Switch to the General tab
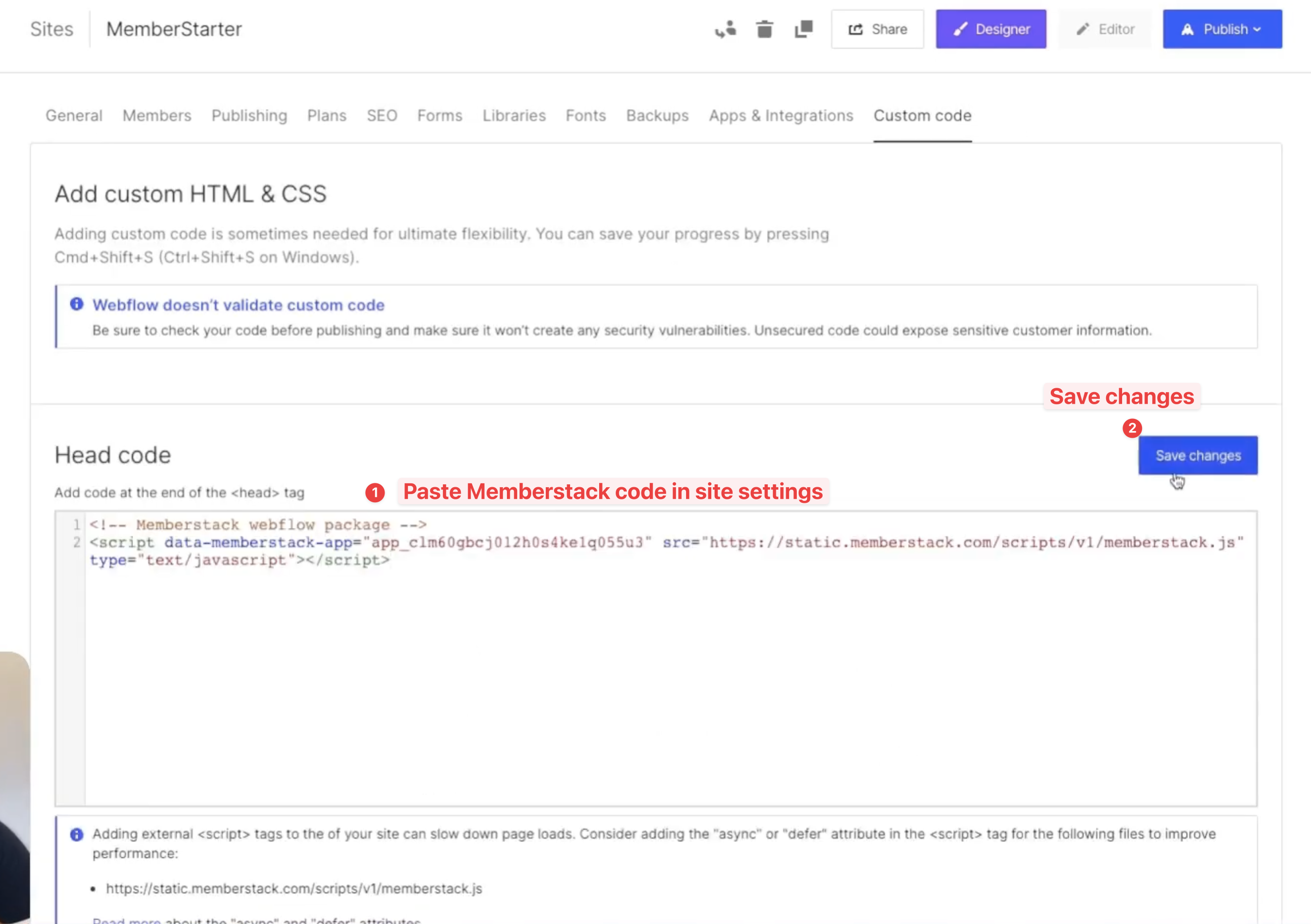 74,115
